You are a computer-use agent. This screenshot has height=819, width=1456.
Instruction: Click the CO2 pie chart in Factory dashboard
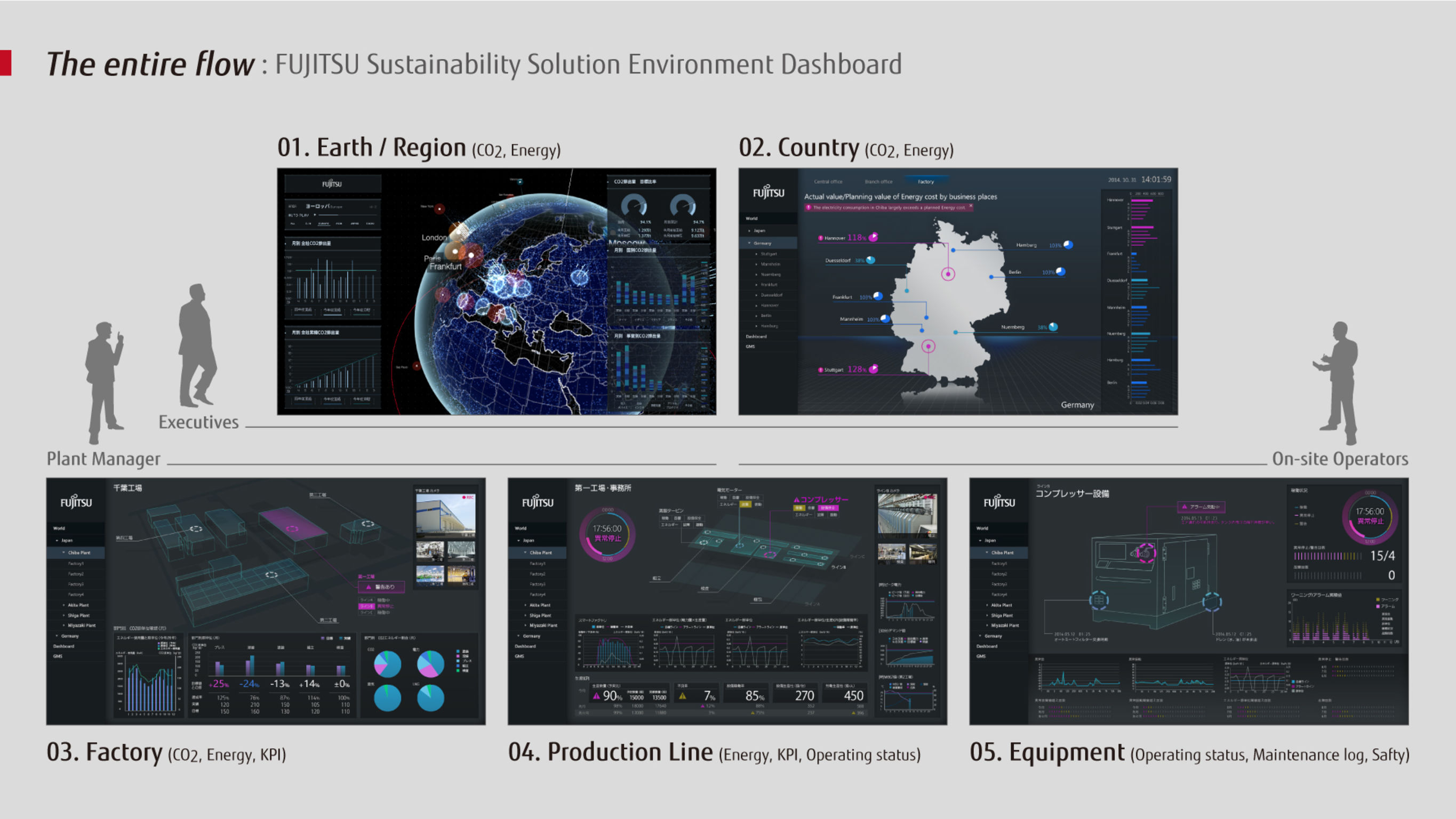tap(388, 664)
